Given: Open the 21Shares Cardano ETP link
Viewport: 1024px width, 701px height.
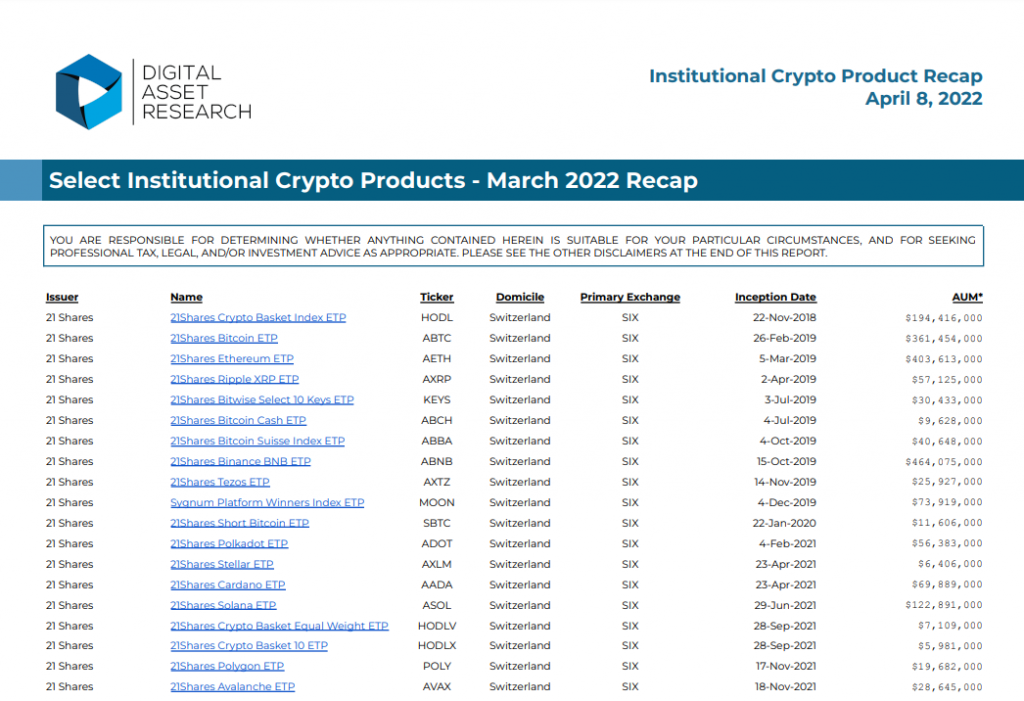Looking at the screenshot, I should (228, 585).
